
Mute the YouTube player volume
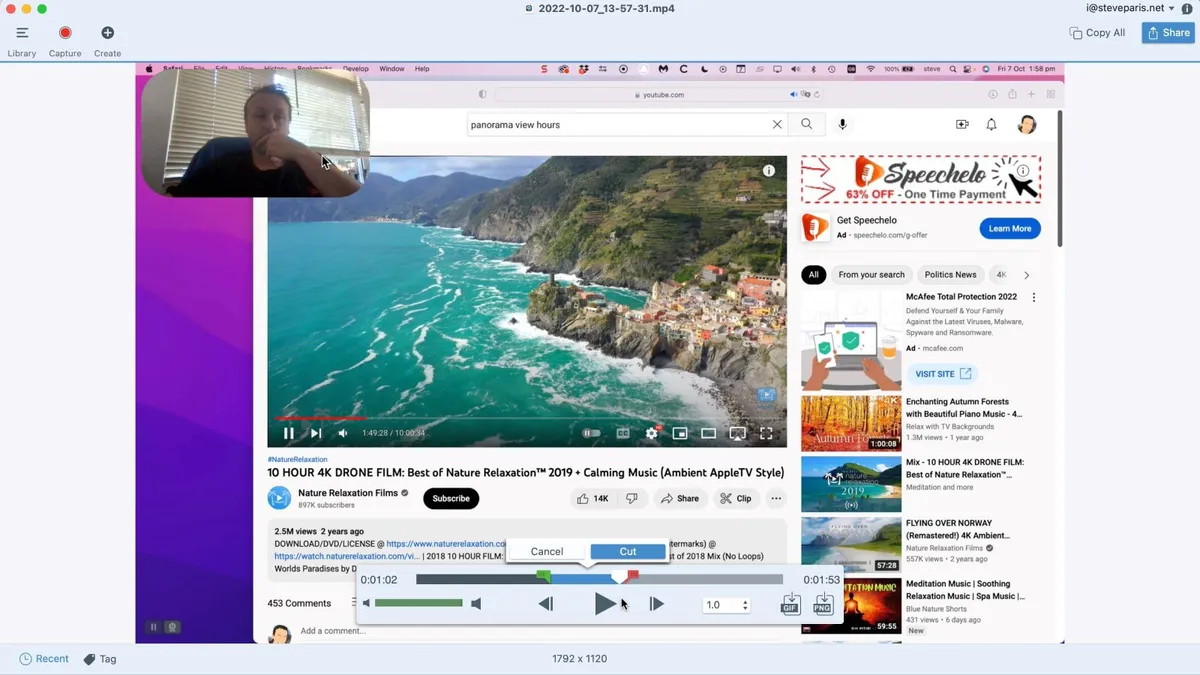click(x=343, y=433)
